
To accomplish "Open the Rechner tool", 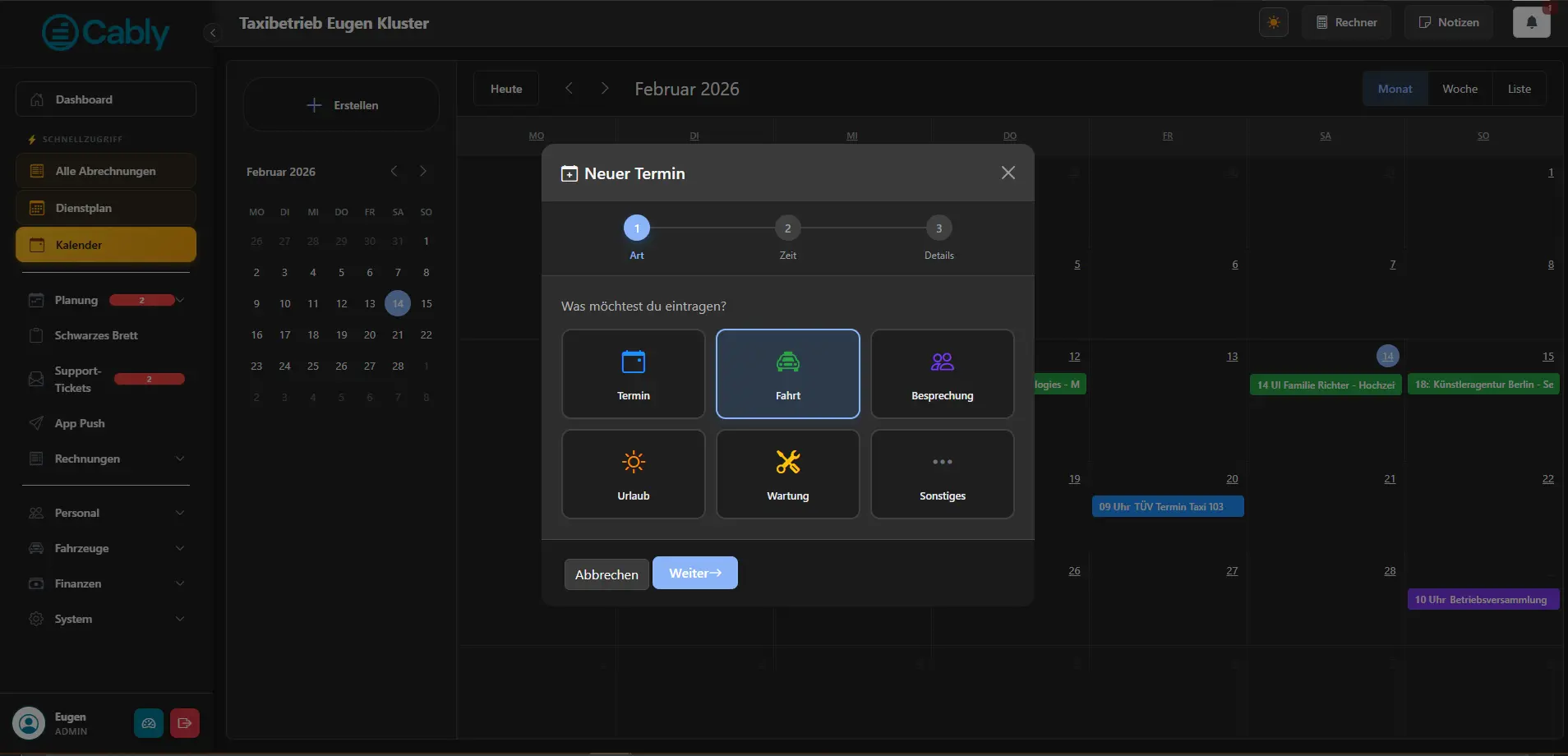I will pyautogui.click(x=1346, y=22).
